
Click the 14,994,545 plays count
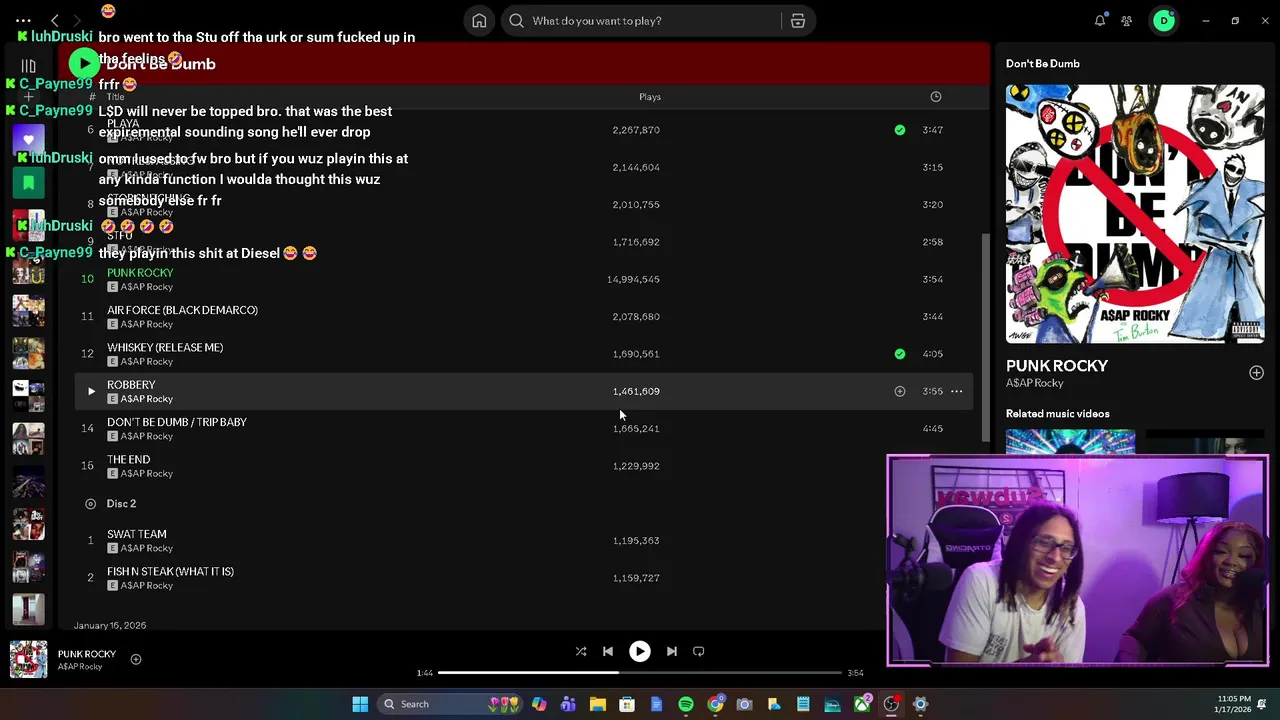click(x=633, y=279)
